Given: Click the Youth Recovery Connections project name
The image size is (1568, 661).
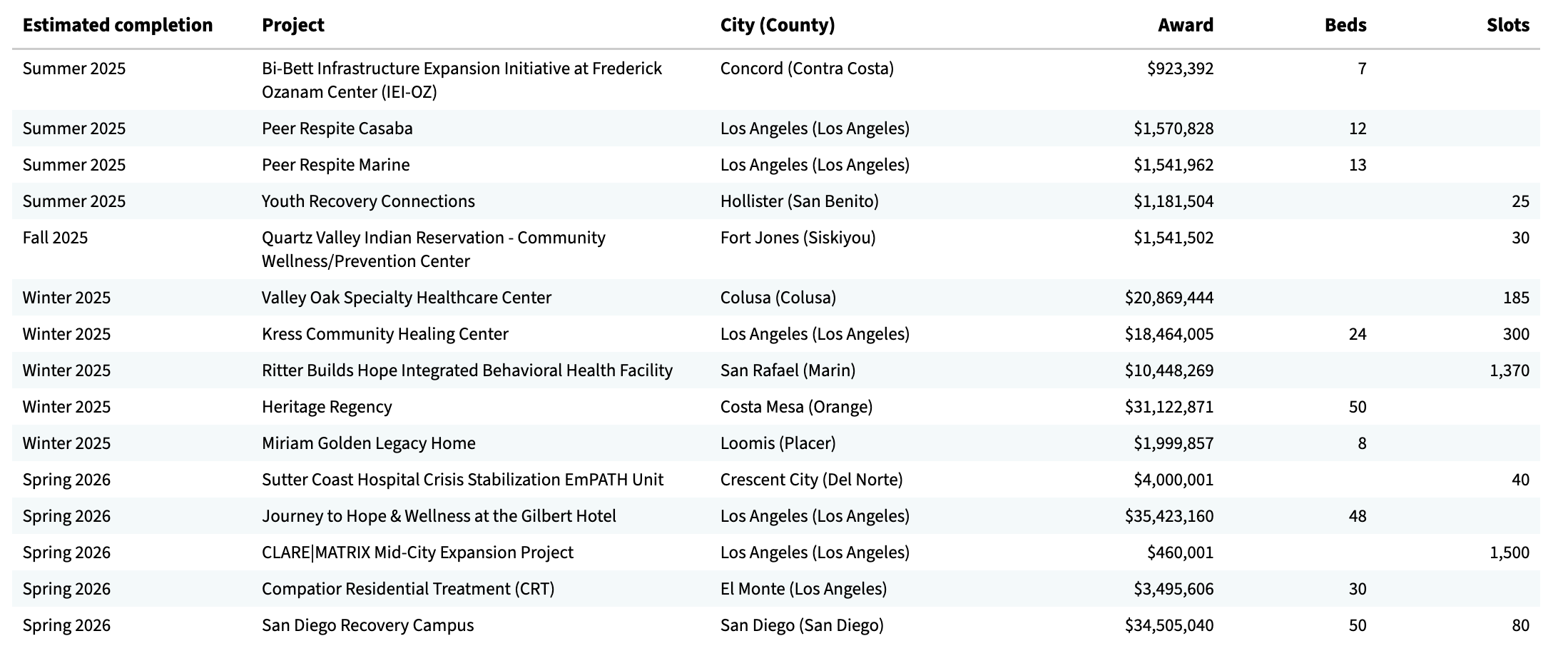Looking at the screenshot, I should (x=368, y=201).
